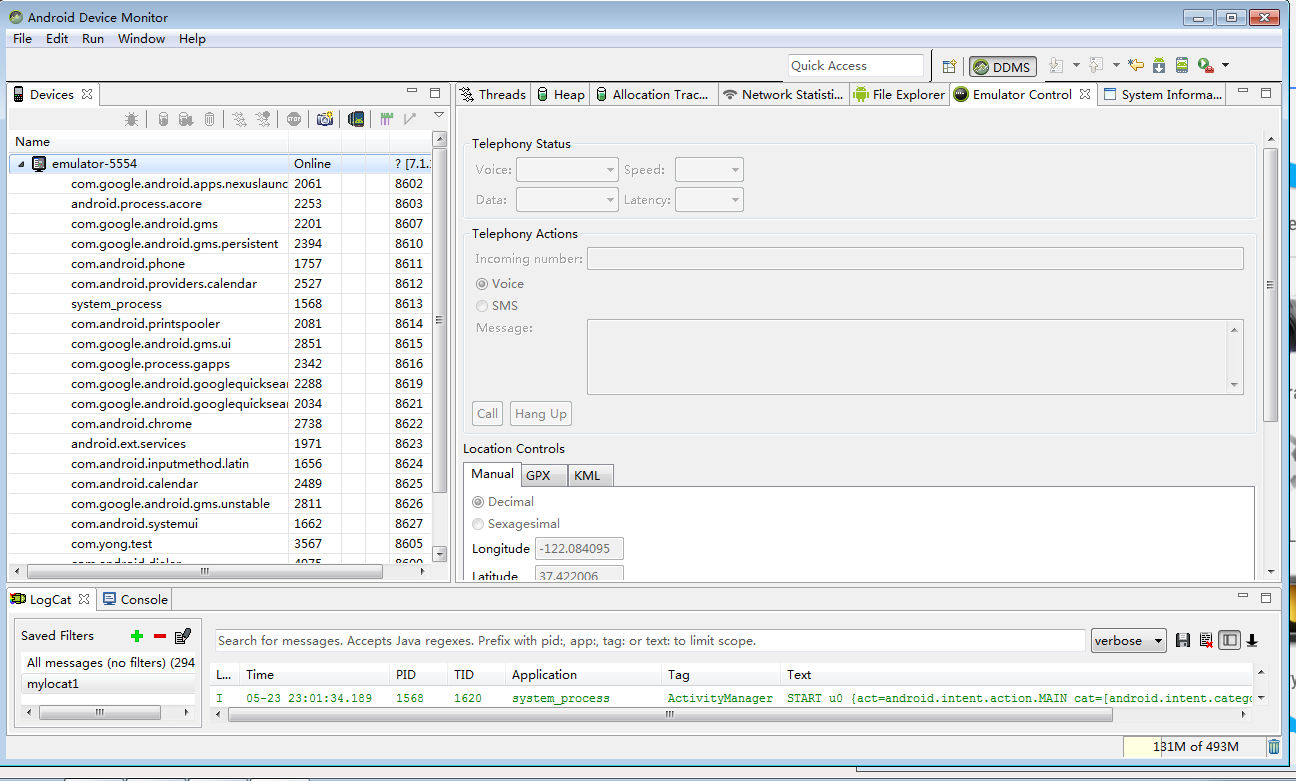Click the Start Method Profiling icon

[262, 119]
